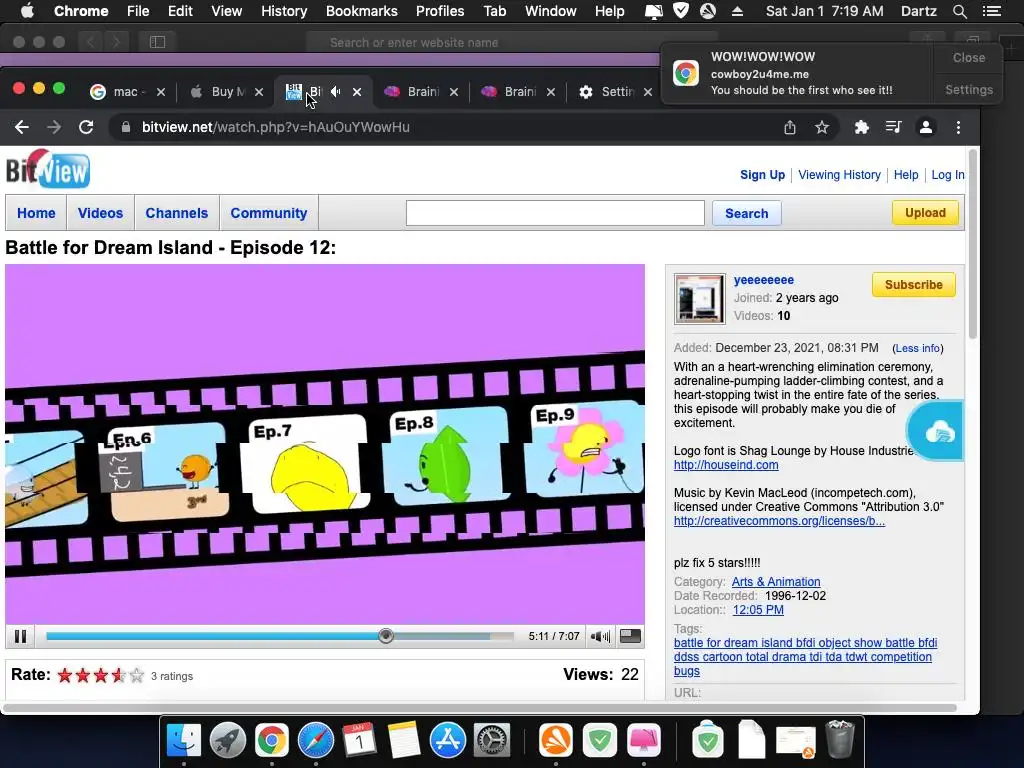The image size is (1024, 768).
Task: Click the video seek bar handle
Action: (x=386, y=636)
